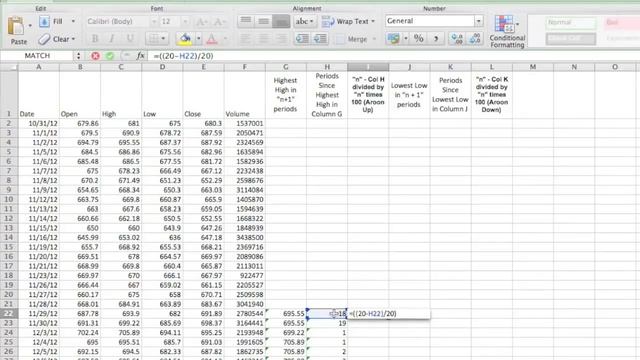Open Conditional Formatting
This screenshot has width=640, height=360.
tap(507, 31)
